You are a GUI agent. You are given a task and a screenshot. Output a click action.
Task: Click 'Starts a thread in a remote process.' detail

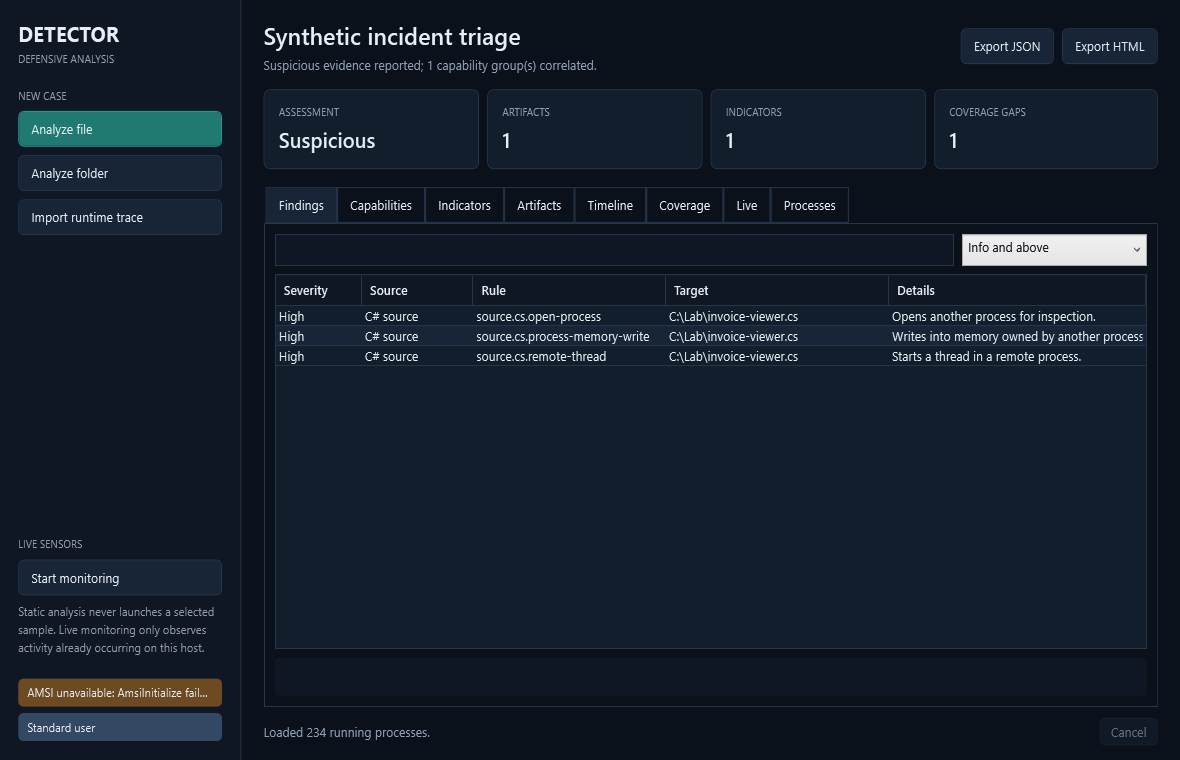[x=987, y=357]
